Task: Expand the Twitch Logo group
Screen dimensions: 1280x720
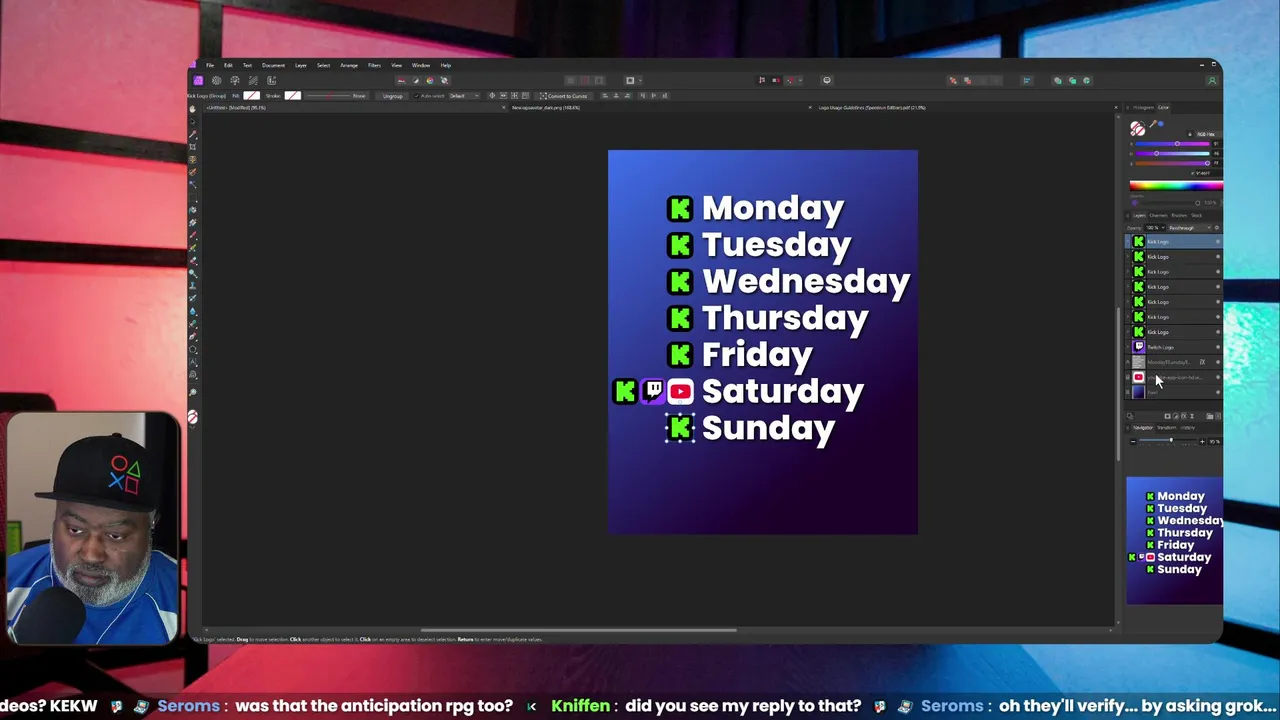Action: point(1128,347)
